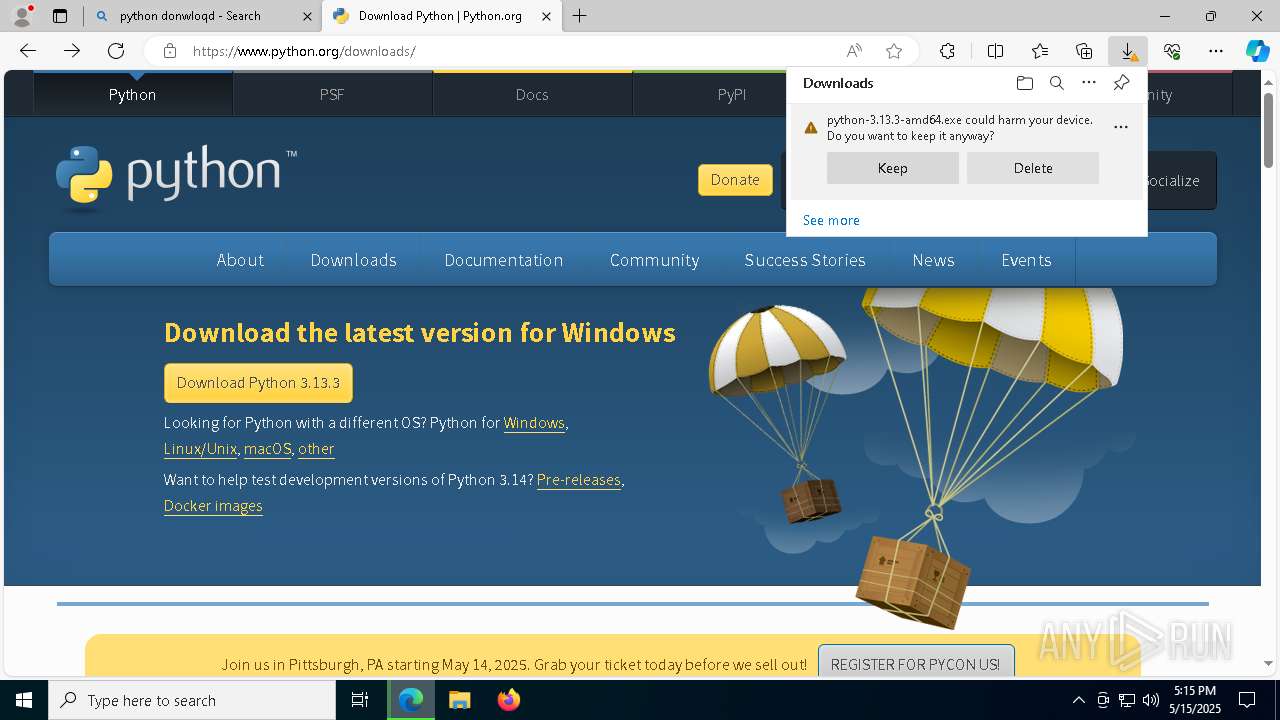This screenshot has height=720, width=1280.
Task: Open the PSF top tab
Action: click(x=332, y=94)
